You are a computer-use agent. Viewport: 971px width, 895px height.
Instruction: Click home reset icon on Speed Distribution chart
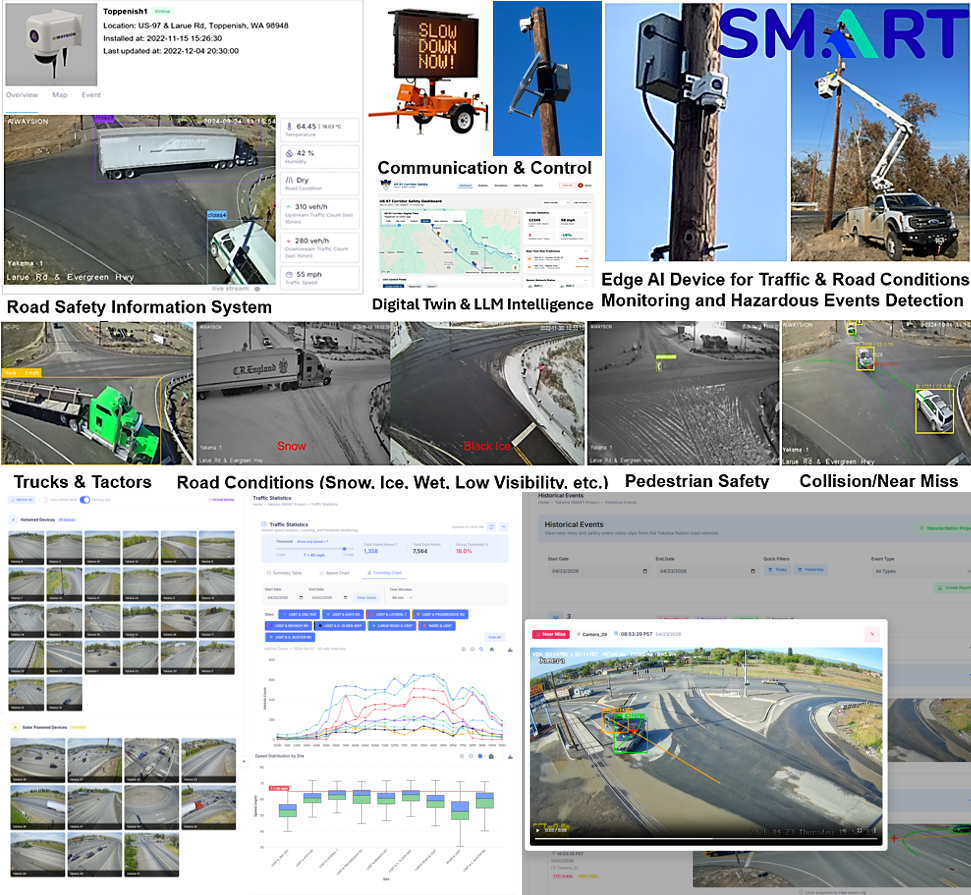[x=492, y=756]
